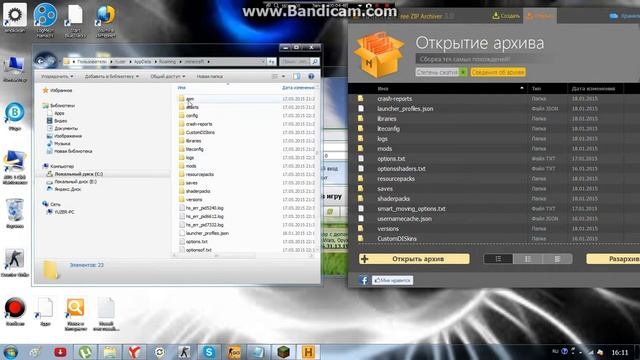This screenshot has height=360, width=640.
Task: Click the orange box logo in ZIP Archiver
Action: pos(379,55)
